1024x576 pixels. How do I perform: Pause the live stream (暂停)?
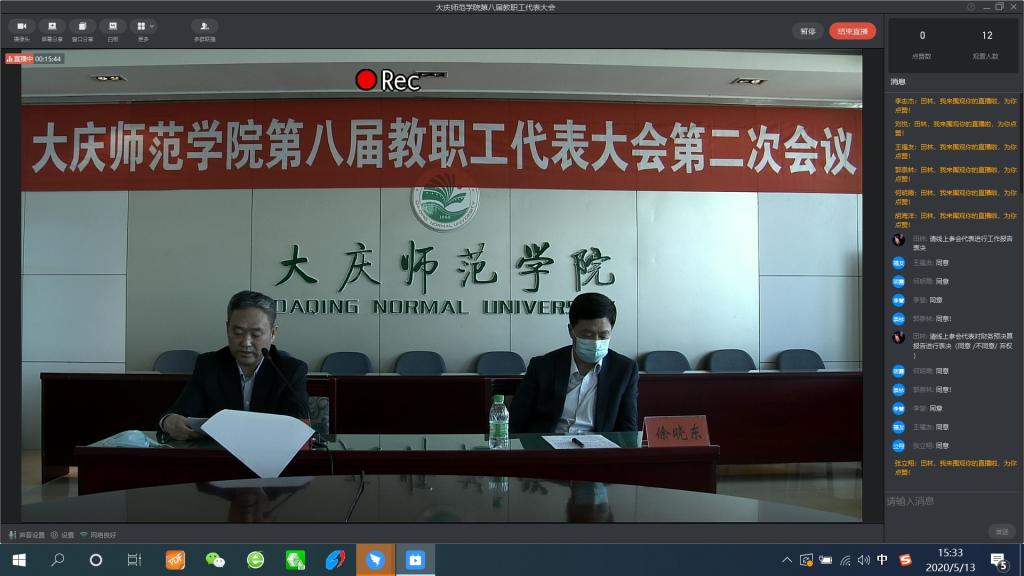point(807,31)
